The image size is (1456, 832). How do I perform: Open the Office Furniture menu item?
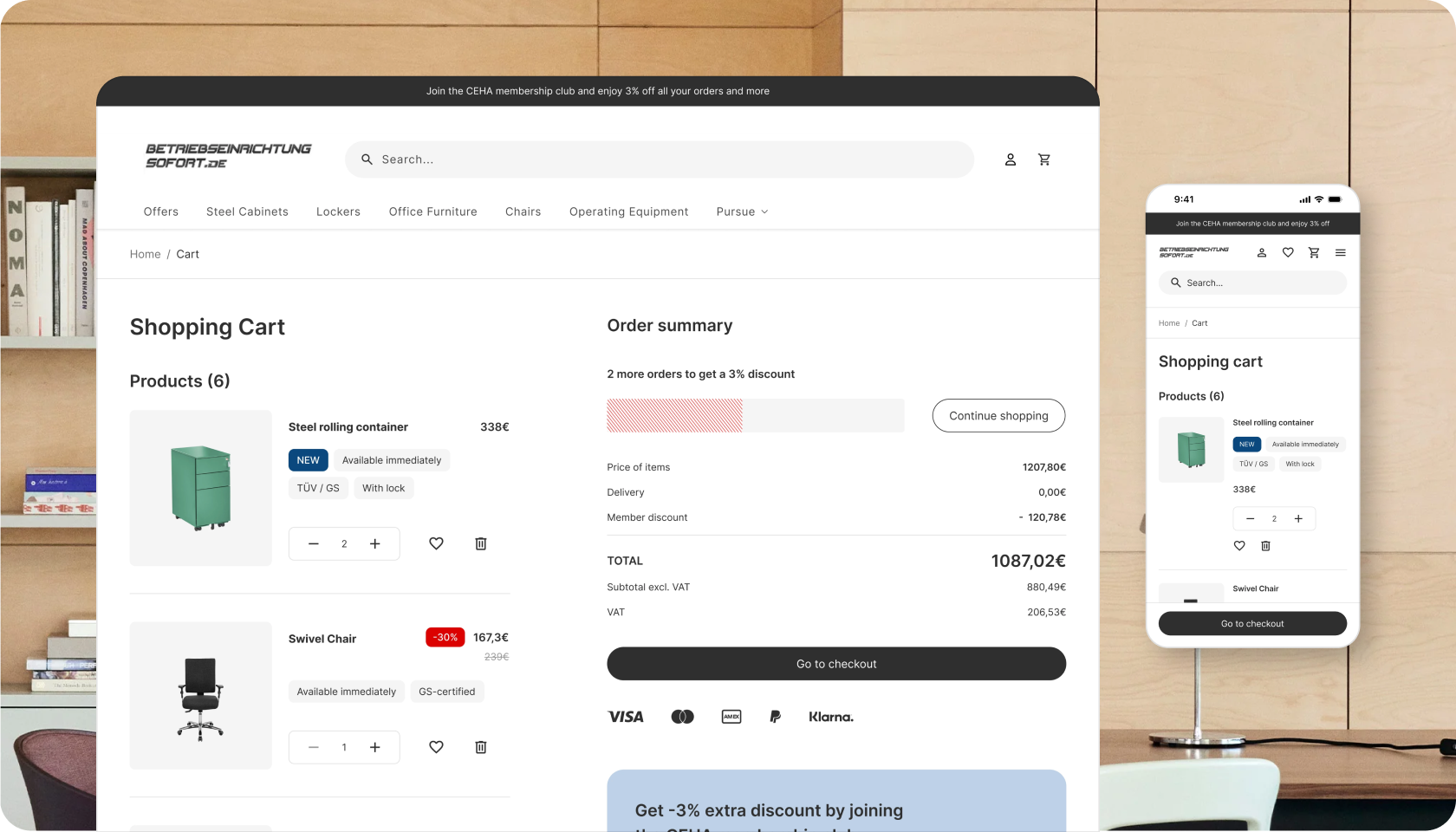(x=433, y=211)
